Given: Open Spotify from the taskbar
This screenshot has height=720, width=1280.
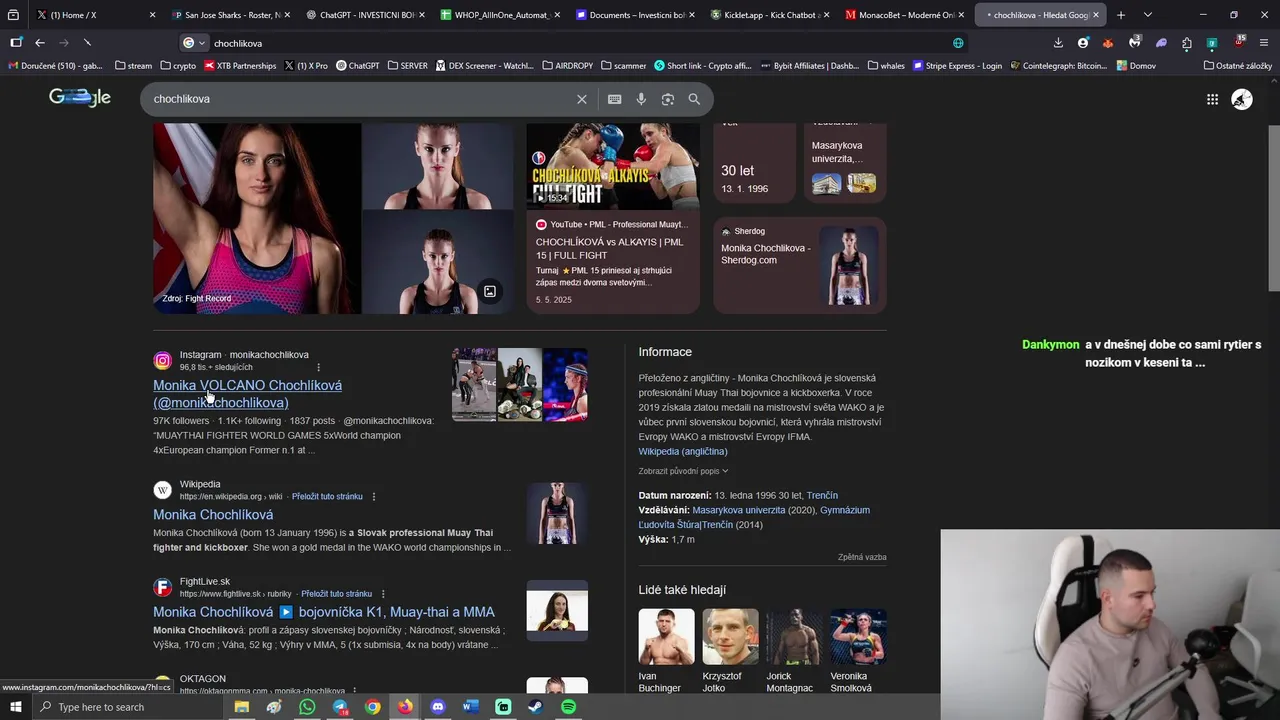Looking at the screenshot, I should (568, 707).
